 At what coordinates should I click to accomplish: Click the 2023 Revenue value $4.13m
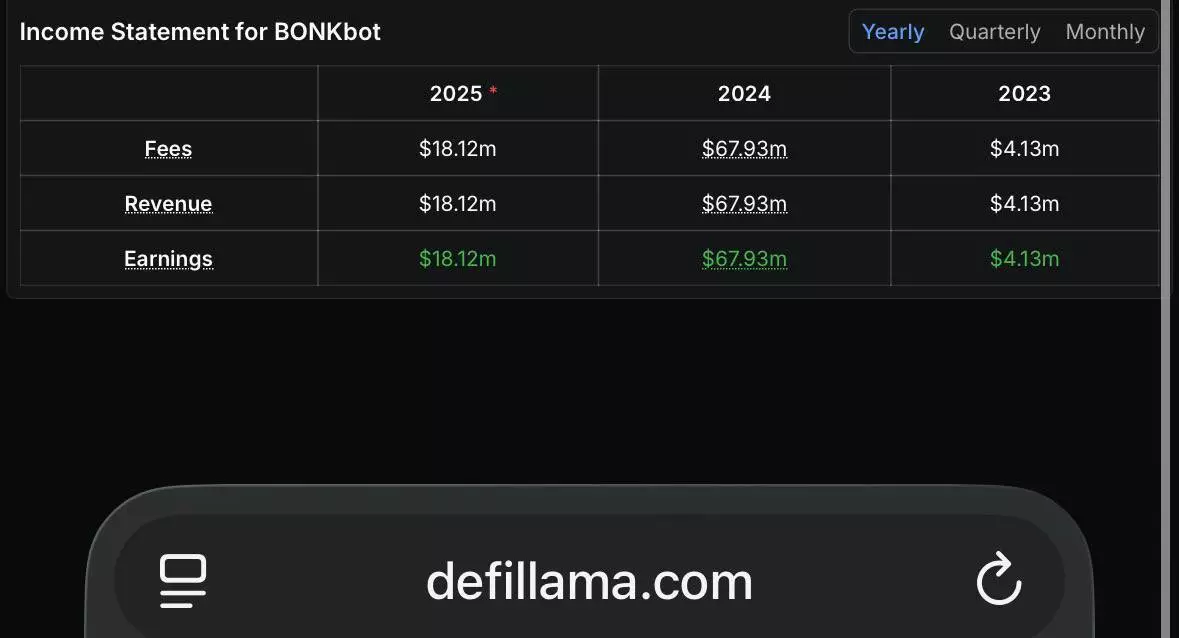click(1024, 204)
